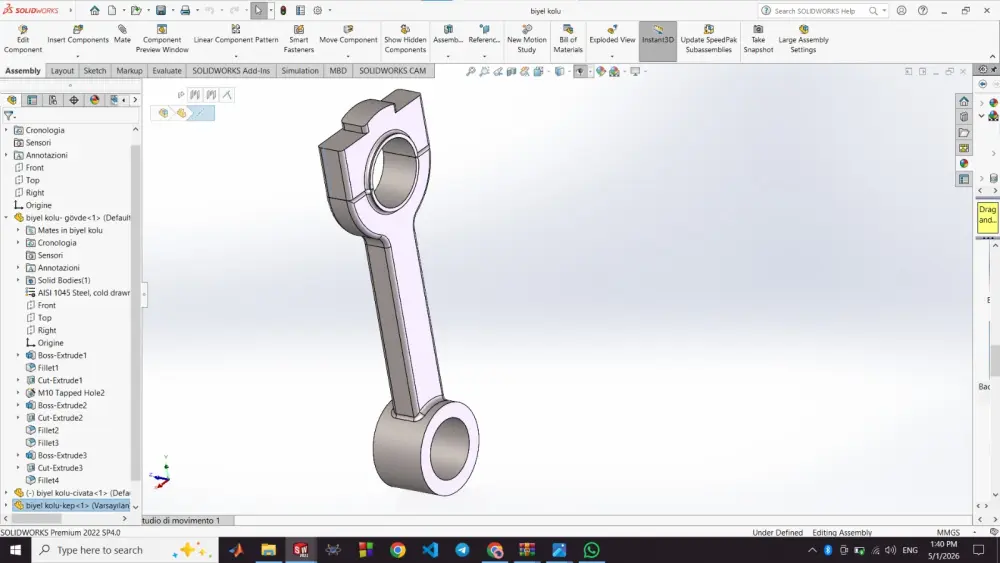Image resolution: width=1000 pixels, height=563 pixels.
Task: Toggle the Instant3D button
Action: point(658,40)
